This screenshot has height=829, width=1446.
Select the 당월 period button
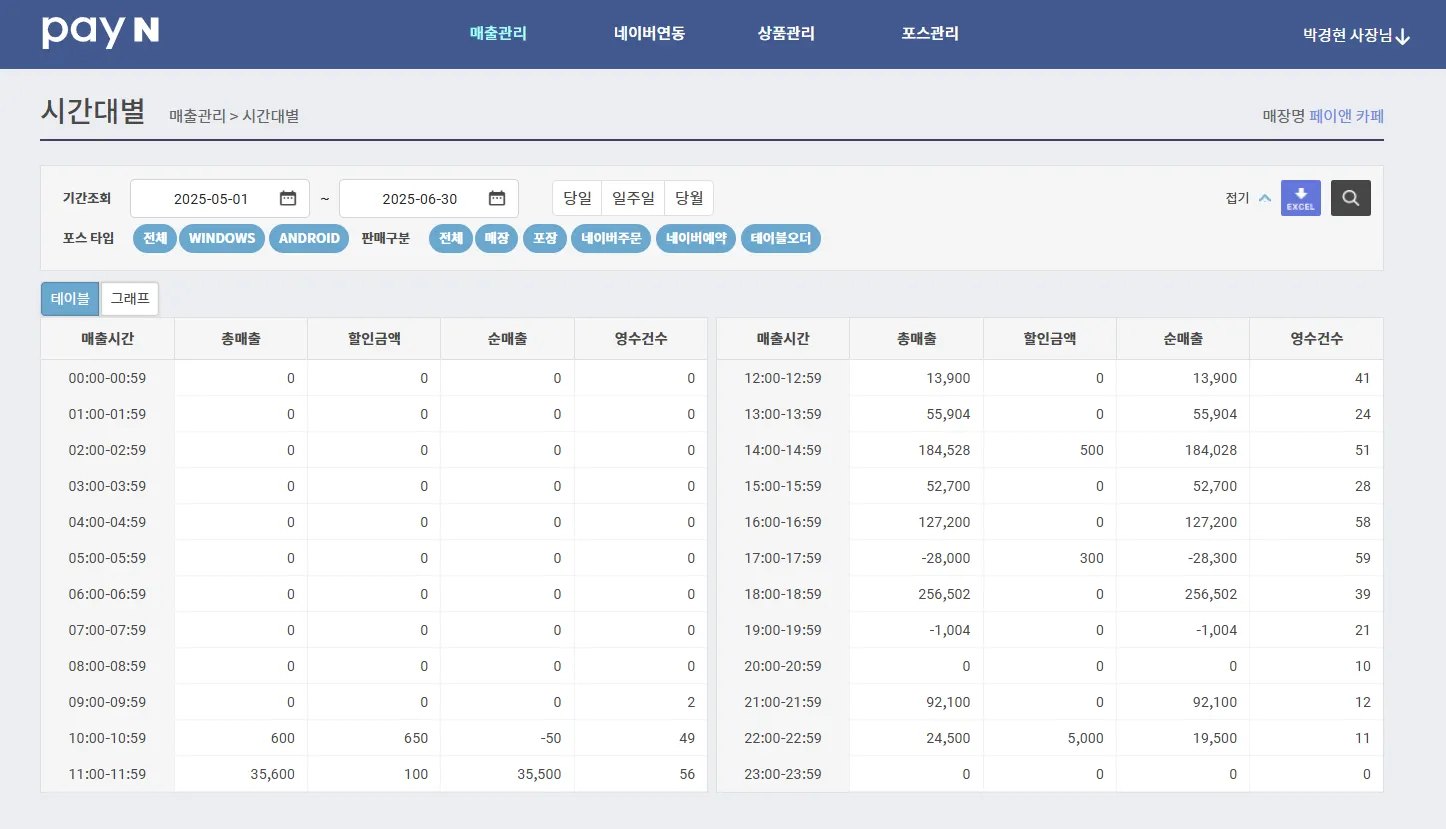(689, 198)
